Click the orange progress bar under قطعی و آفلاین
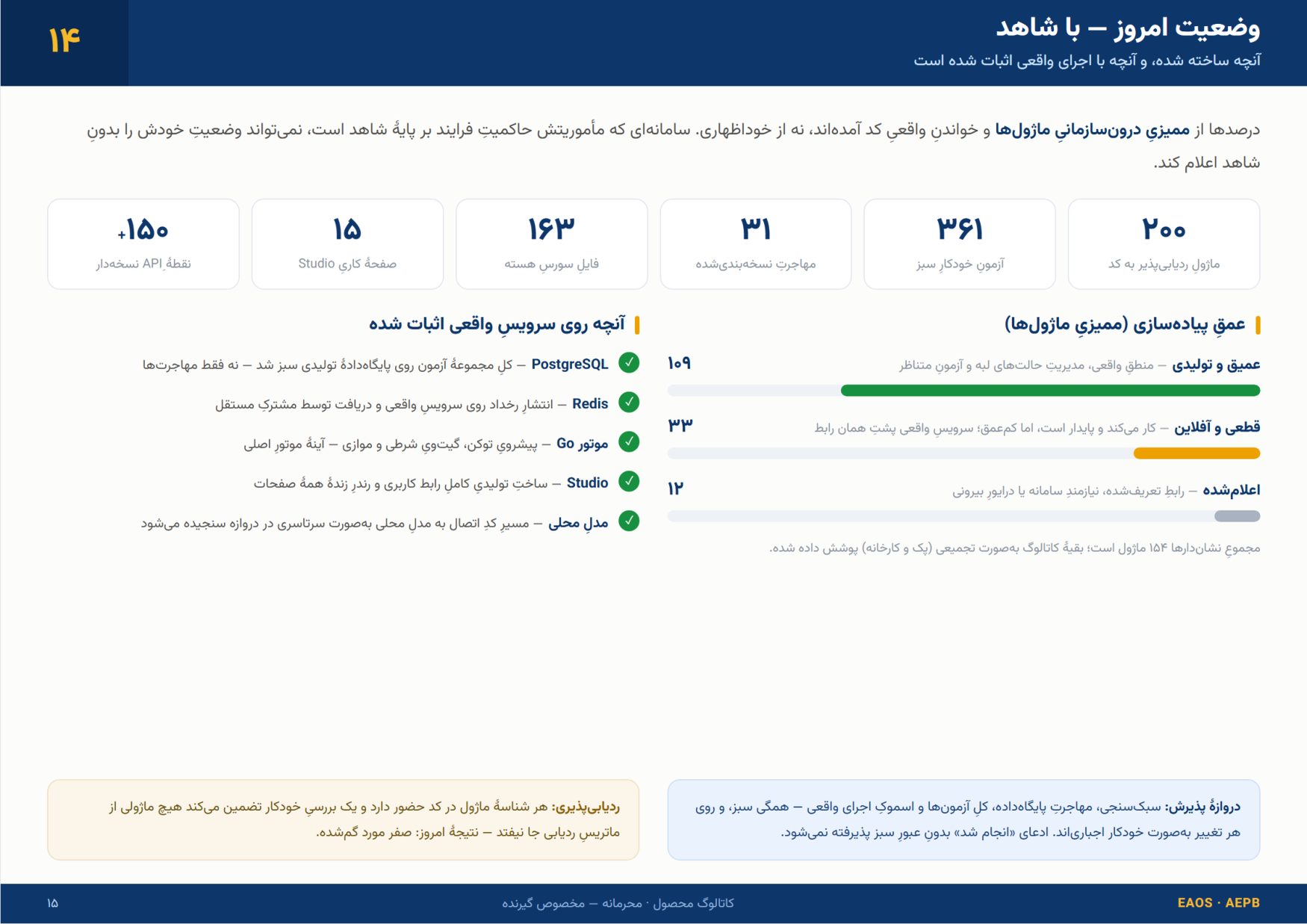1307x924 pixels. click(x=1196, y=453)
